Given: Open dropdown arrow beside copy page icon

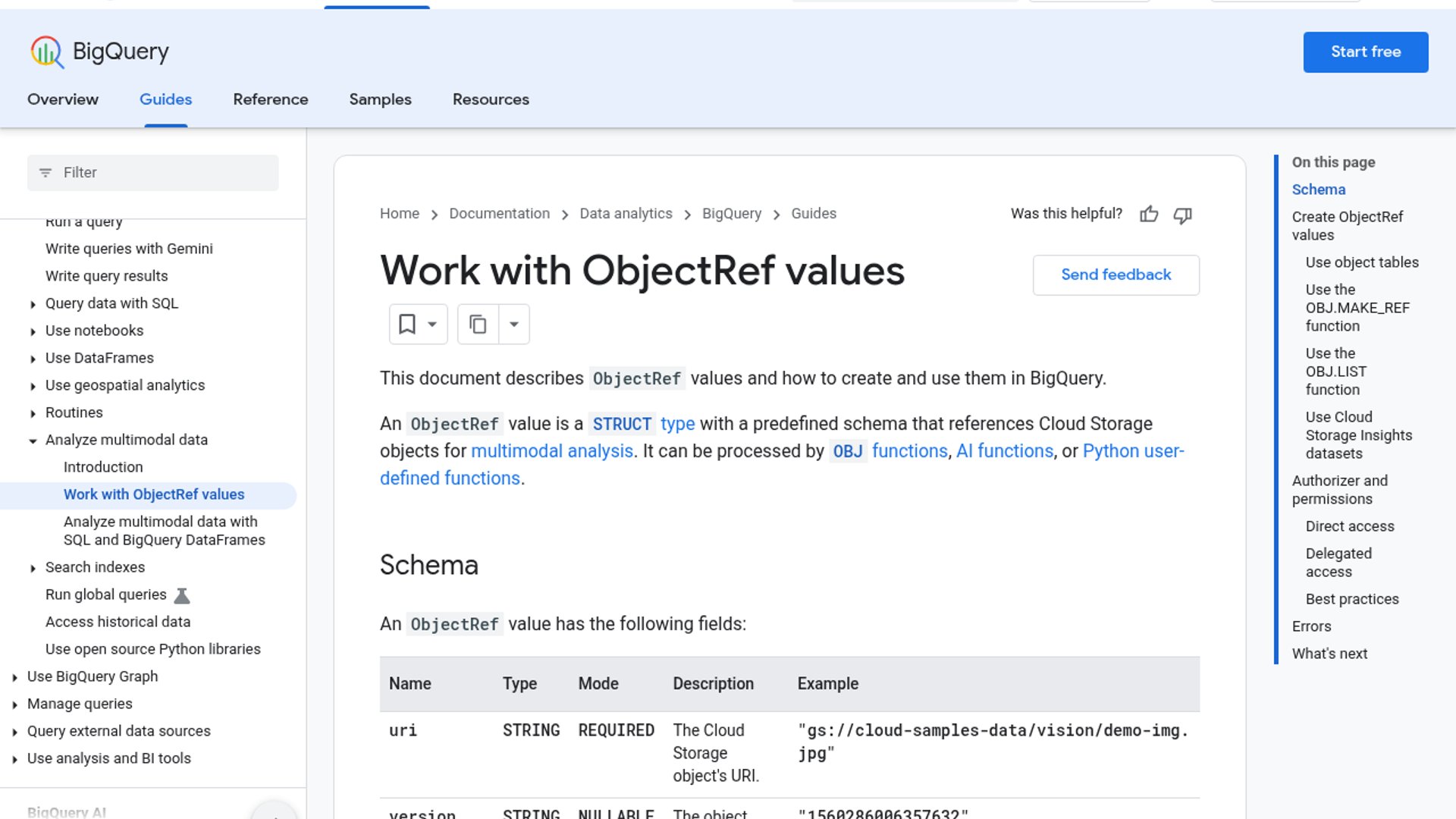Looking at the screenshot, I should click(514, 325).
